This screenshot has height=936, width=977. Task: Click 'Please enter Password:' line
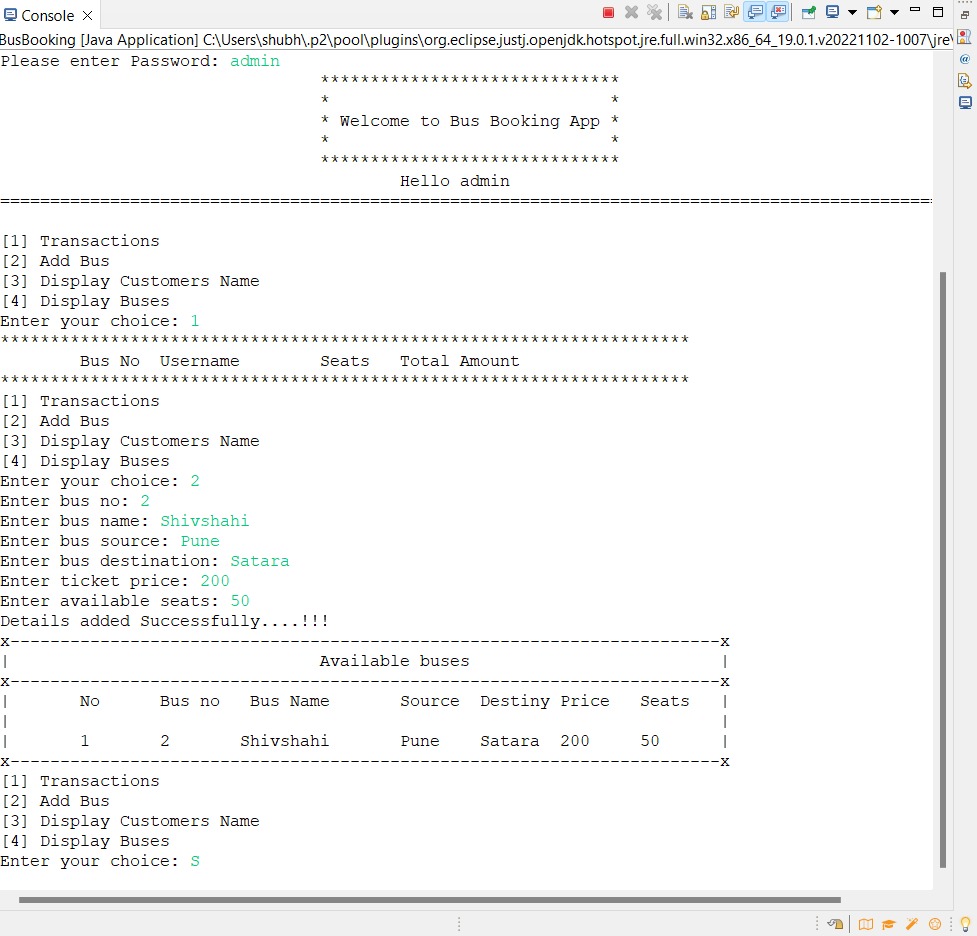point(140,61)
